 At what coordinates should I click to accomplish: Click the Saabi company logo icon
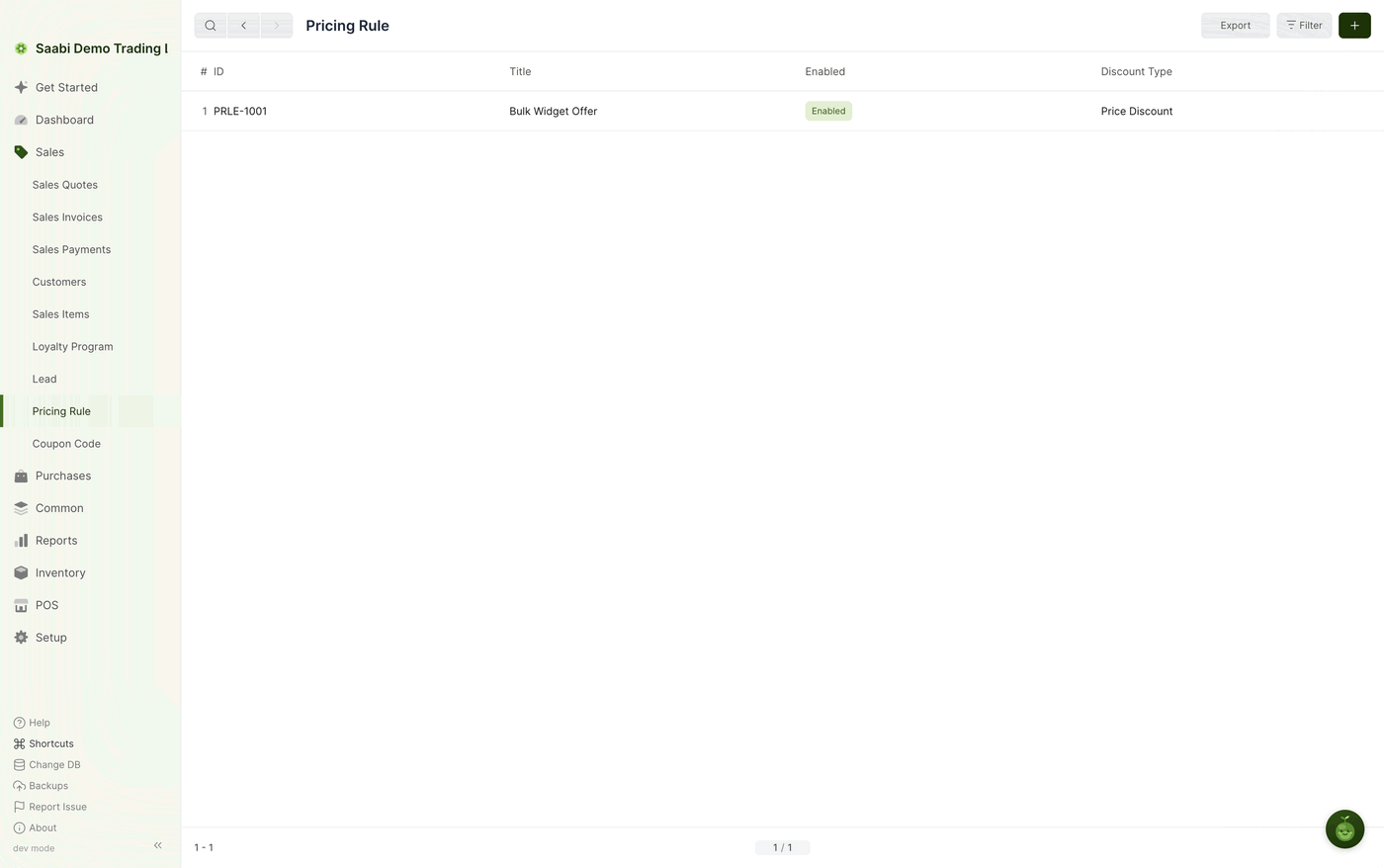21,48
